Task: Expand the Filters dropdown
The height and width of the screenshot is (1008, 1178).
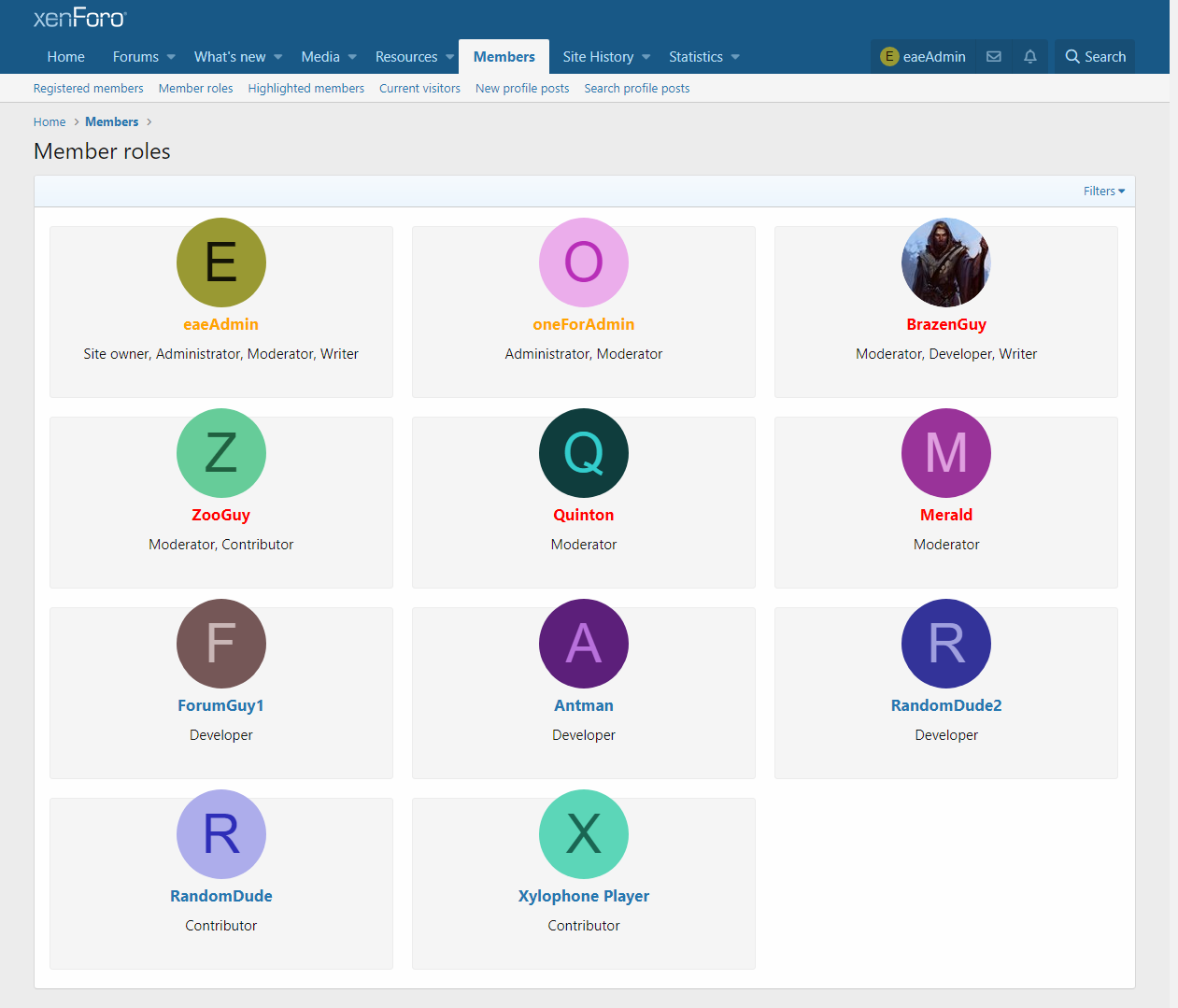Action: click(x=1103, y=192)
